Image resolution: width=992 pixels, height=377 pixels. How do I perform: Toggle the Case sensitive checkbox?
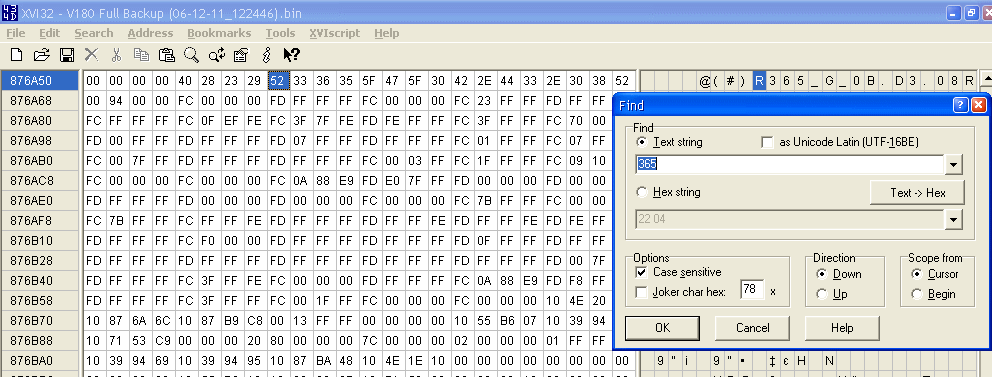tap(642, 273)
